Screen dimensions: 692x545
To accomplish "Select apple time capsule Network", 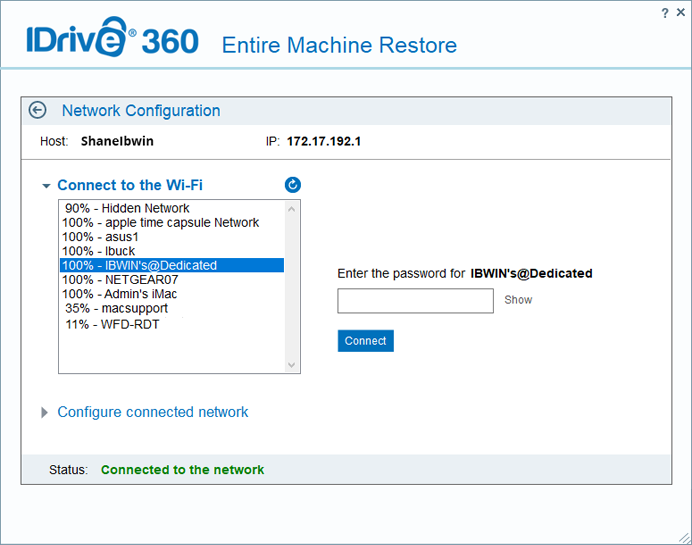I will pyautogui.click(x=160, y=222).
